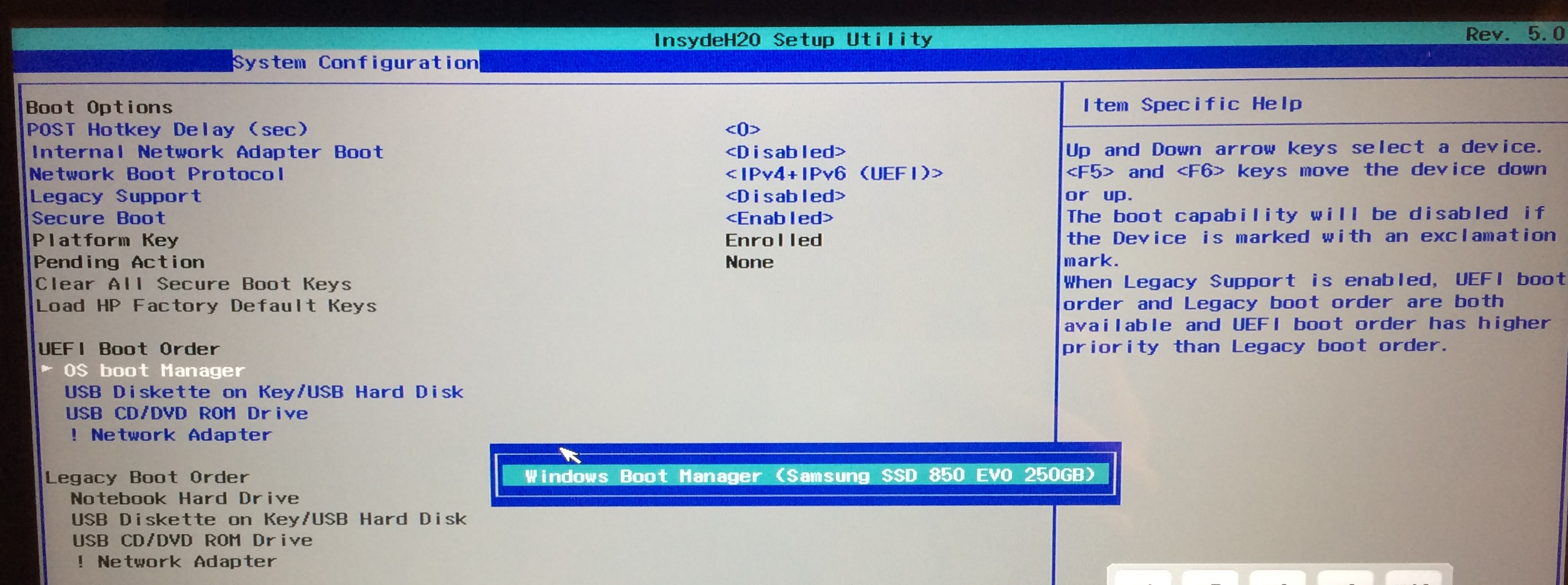This screenshot has height=585, width=1568.
Task: Select the System Configuration tab
Action: [355, 62]
